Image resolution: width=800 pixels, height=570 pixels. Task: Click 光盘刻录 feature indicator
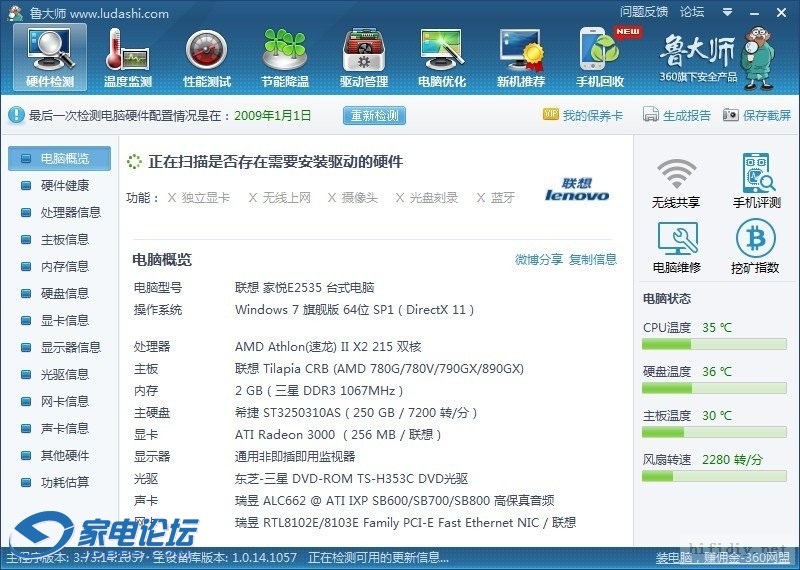[x=427, y=198]
